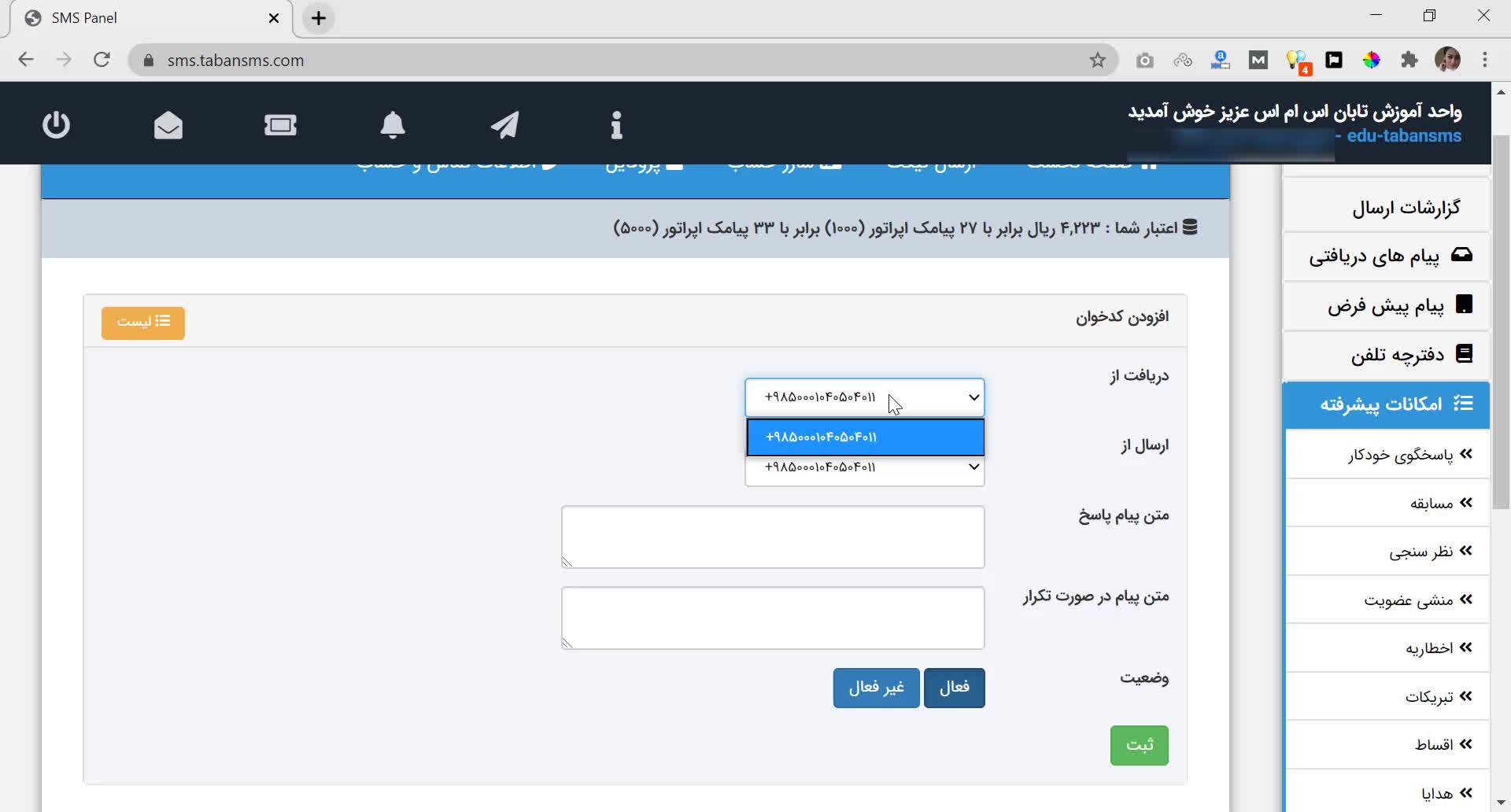Click the page vertical scrollbar thumb
The width and height of the screenshot is (1511, 812).
tap(1502, 323)
